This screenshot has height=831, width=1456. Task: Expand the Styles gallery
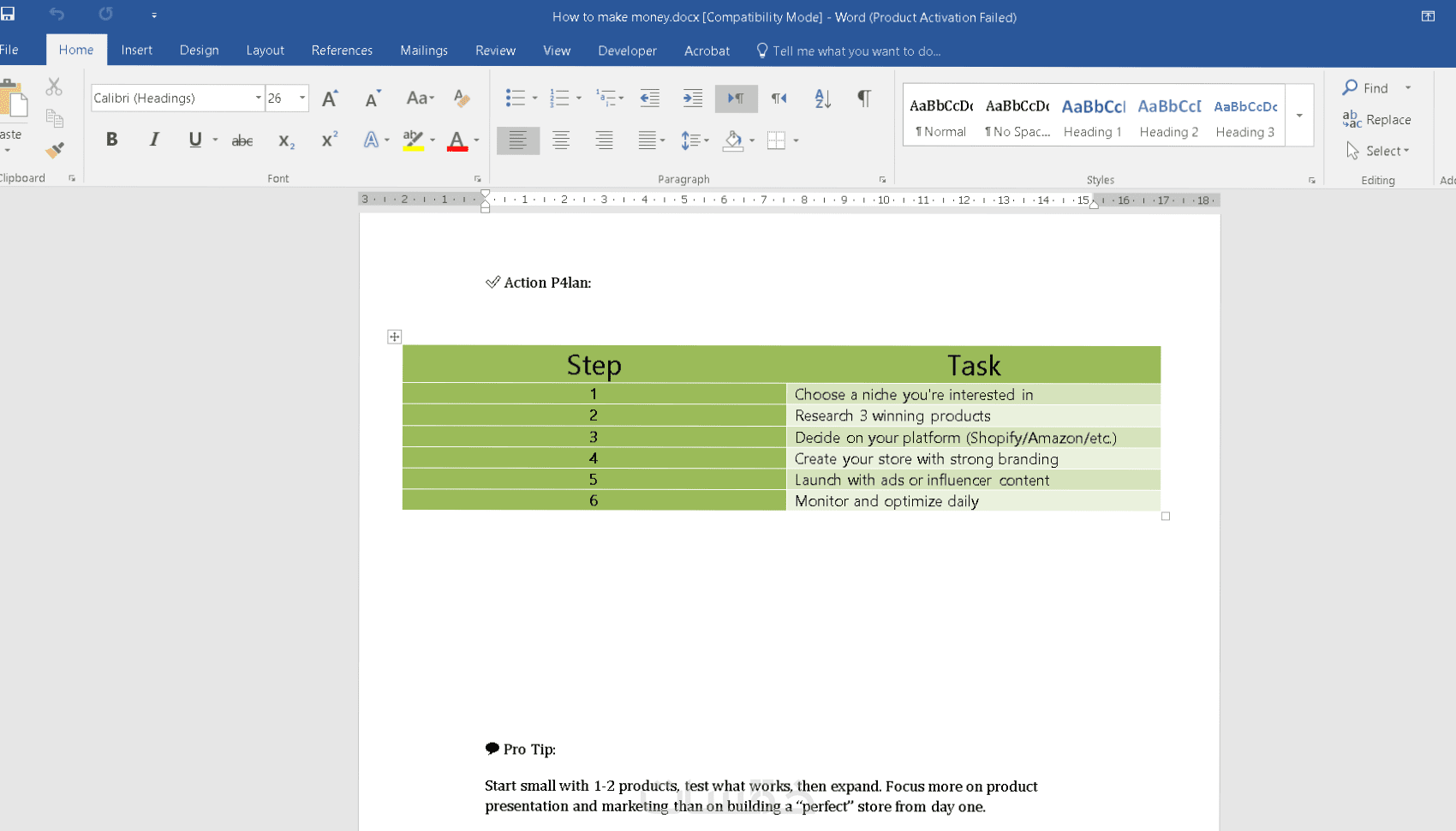tap(1299, 116)
